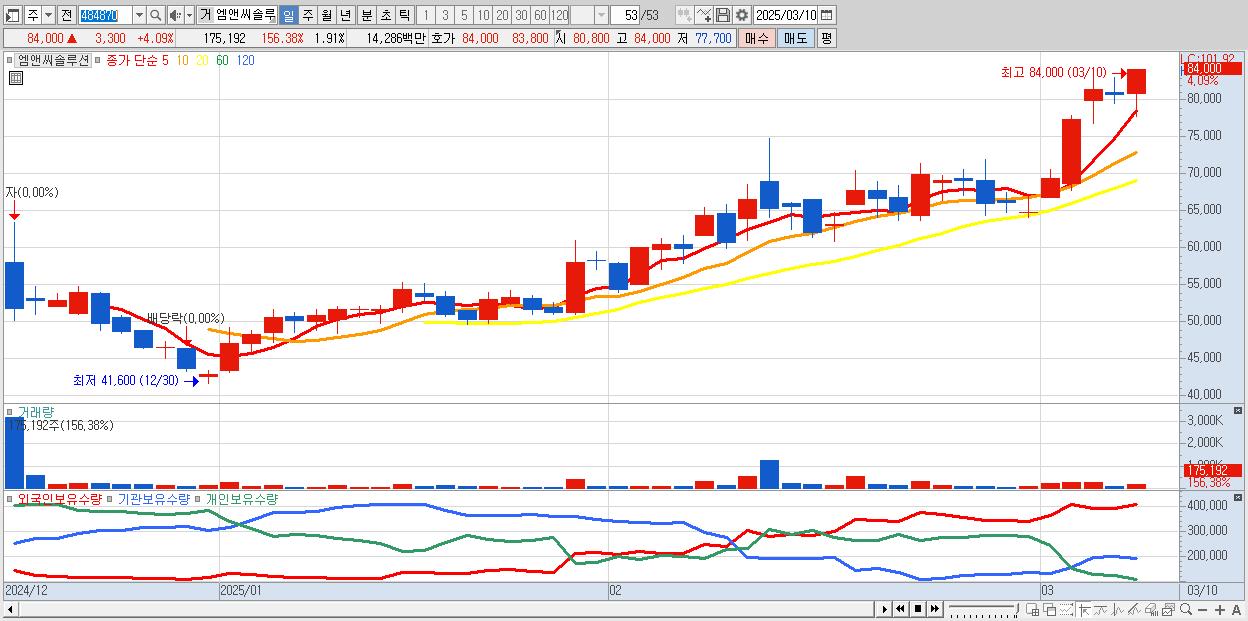Click the dotted line chart icon in bottom toolbar

(x=1066, y=609)
